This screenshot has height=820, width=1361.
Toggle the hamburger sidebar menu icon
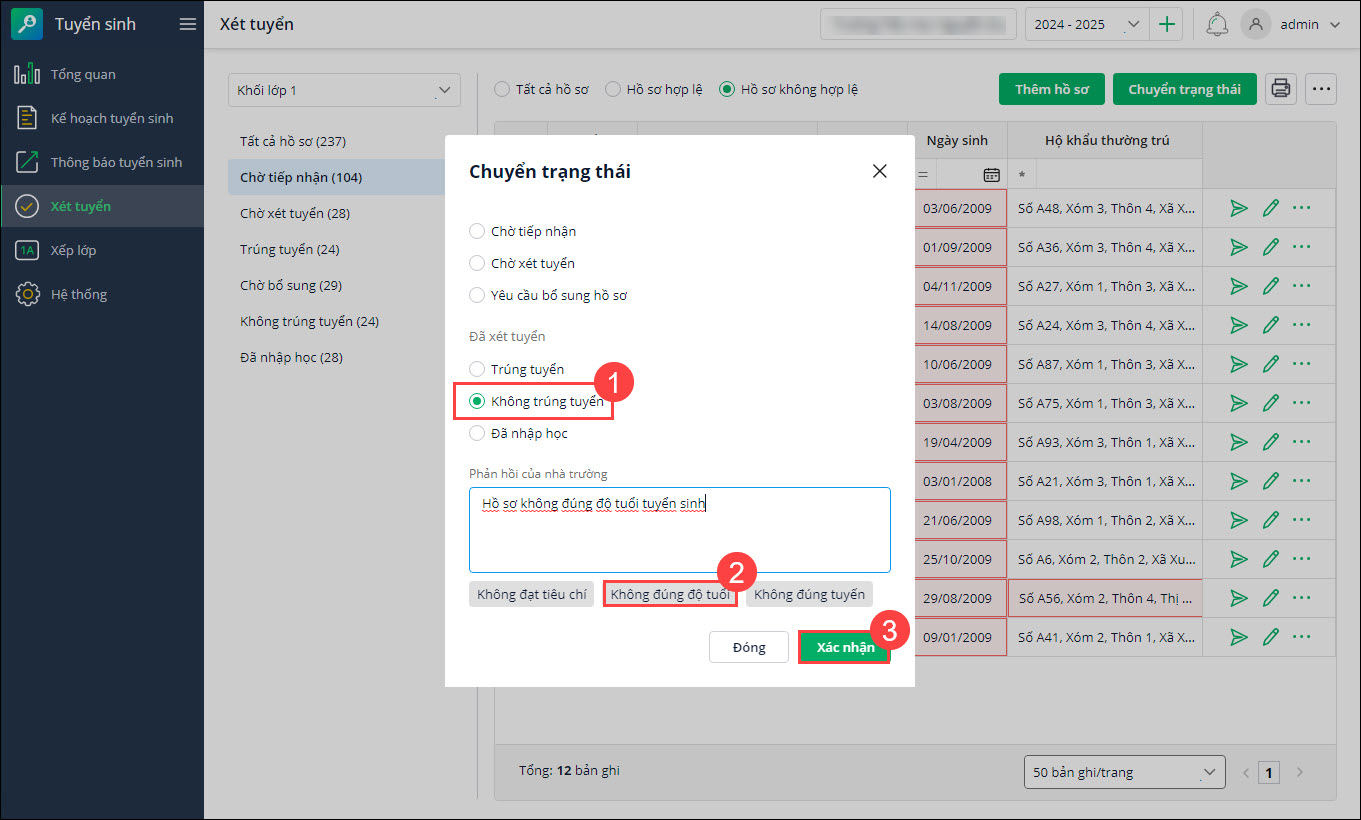click(x=188, y=24)
